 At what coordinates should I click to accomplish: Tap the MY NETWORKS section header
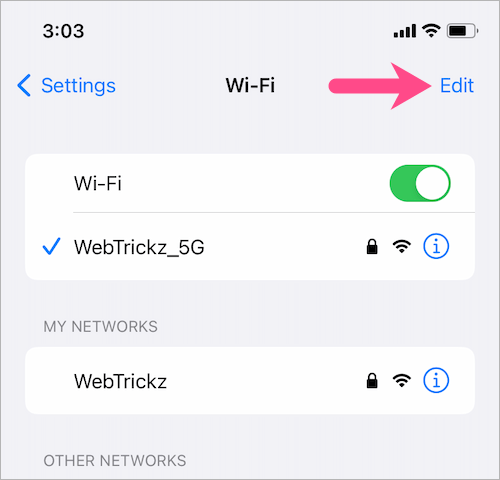click(100, 326)
